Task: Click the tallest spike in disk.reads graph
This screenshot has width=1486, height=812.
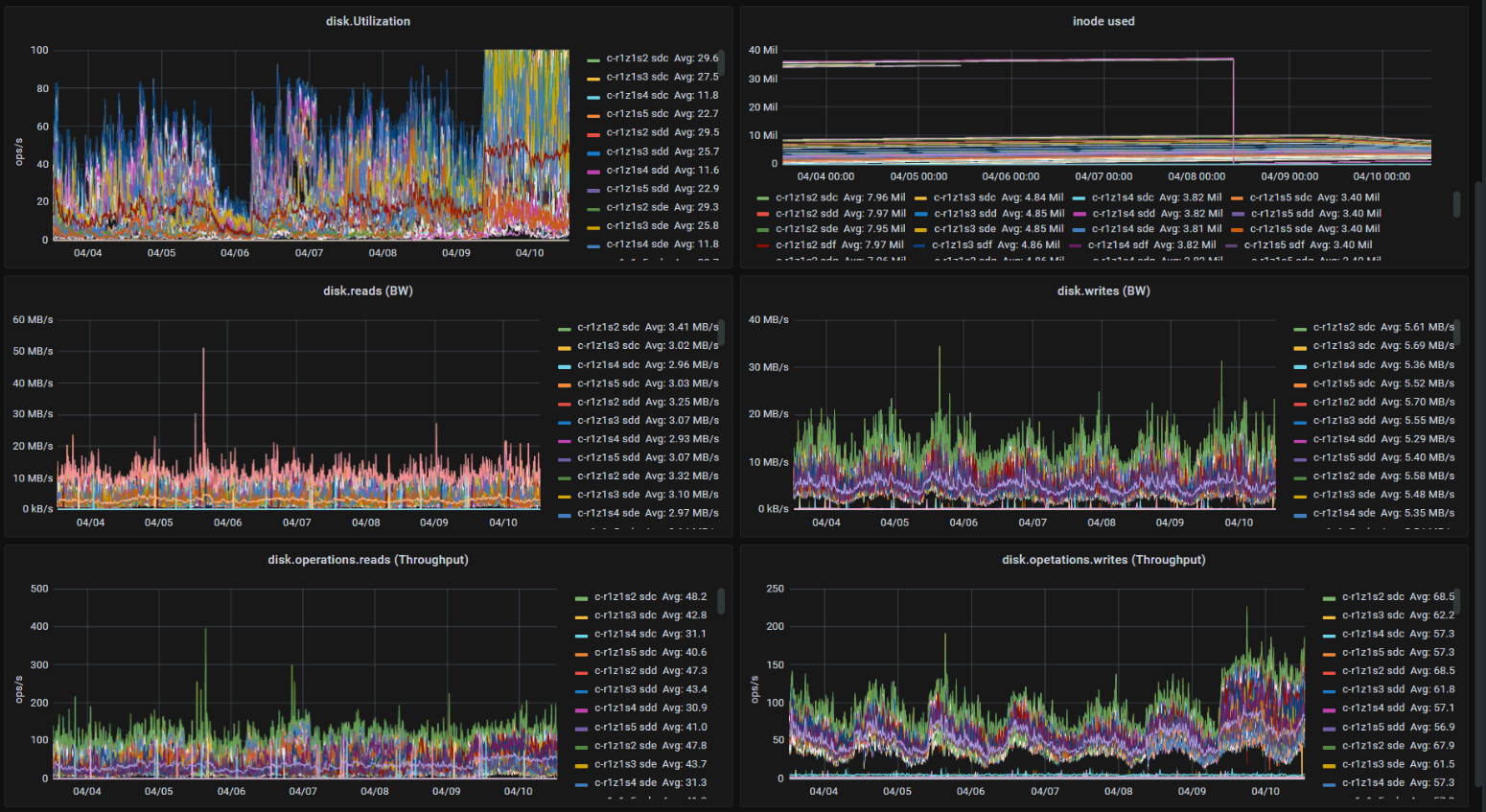Action: coord(203,351)
